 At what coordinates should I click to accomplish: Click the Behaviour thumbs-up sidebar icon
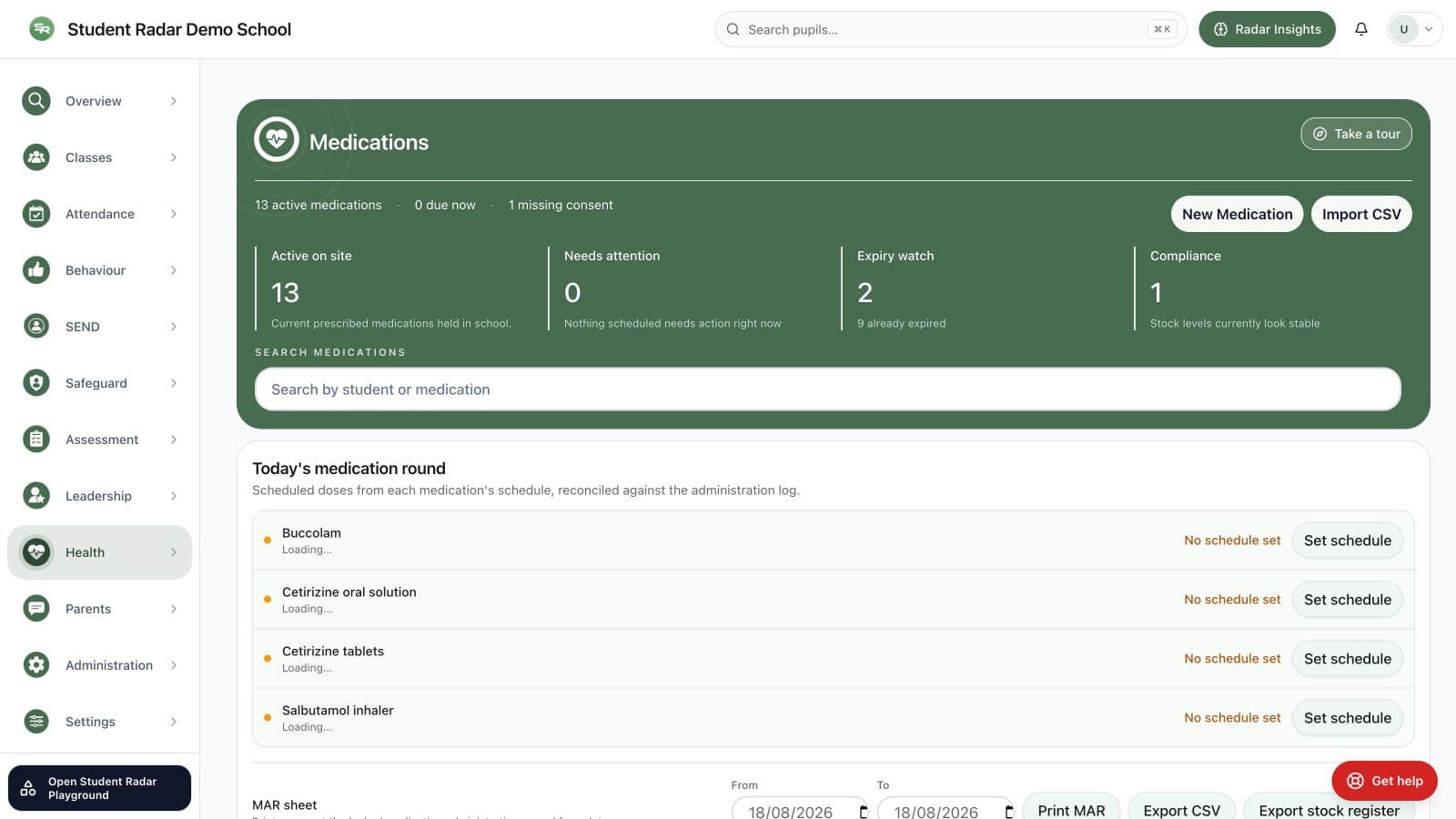click(36, 270)
